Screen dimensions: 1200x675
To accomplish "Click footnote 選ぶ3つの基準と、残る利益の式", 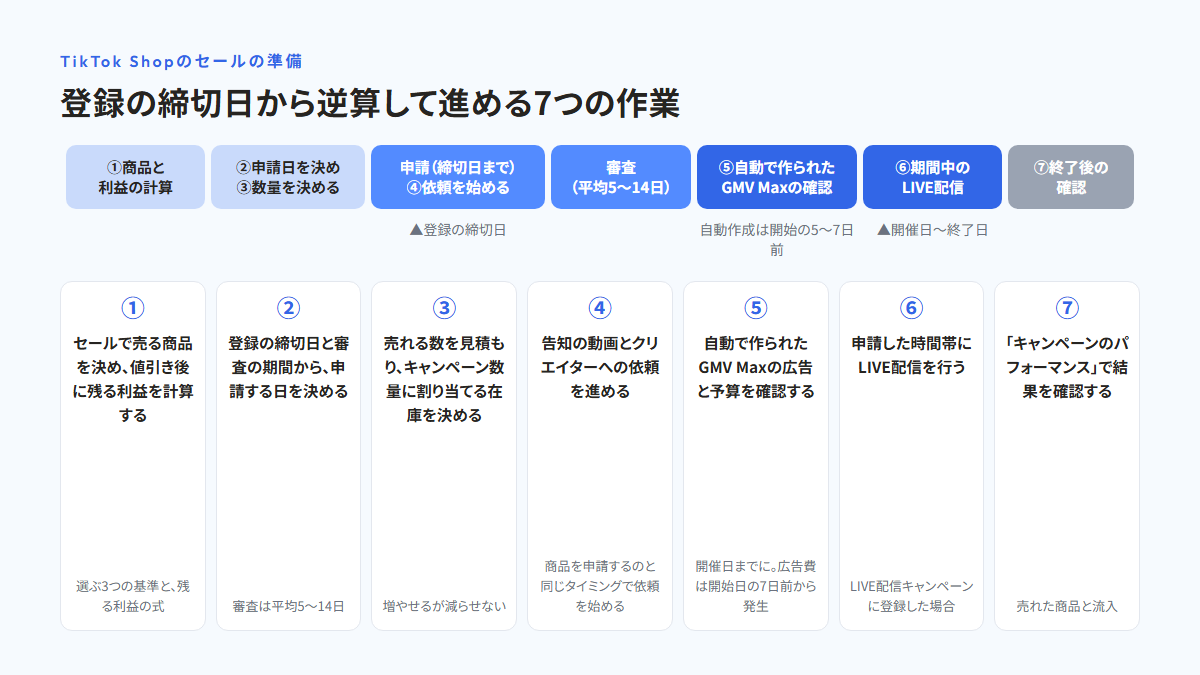I will point(133,596).
